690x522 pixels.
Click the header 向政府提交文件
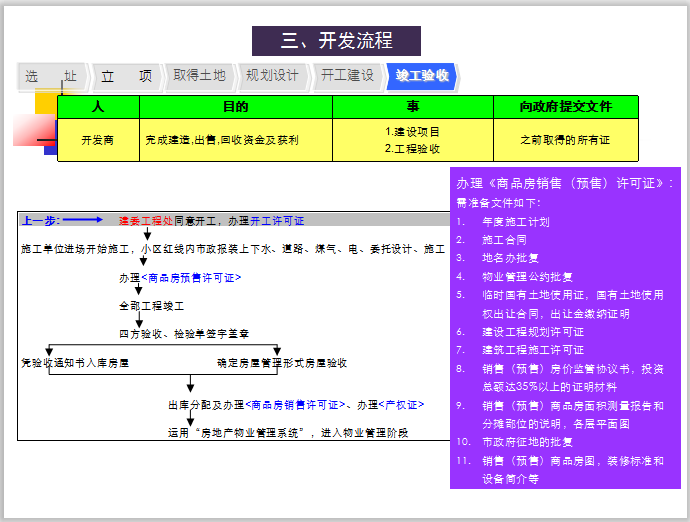565,107
